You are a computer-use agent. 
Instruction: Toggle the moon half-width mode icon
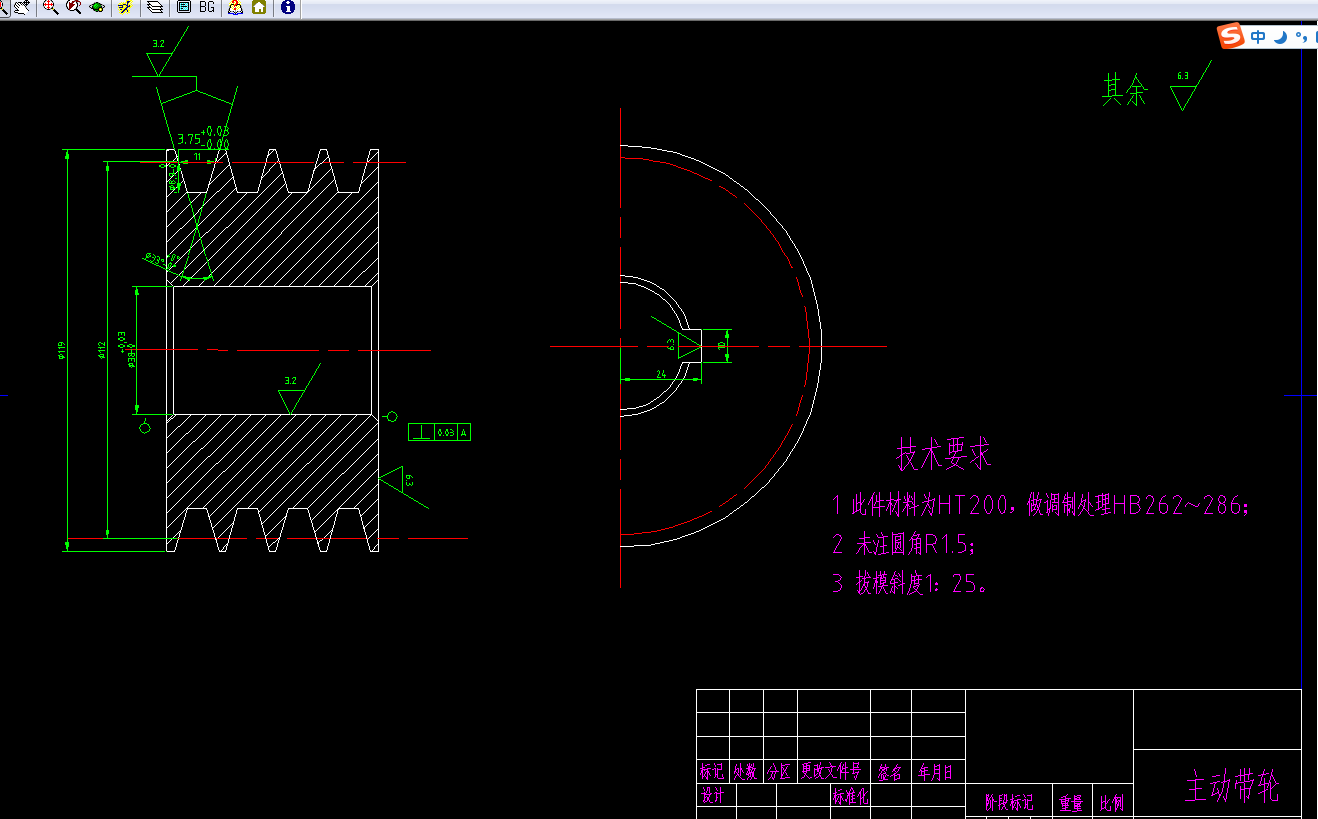pos(1280,37)
